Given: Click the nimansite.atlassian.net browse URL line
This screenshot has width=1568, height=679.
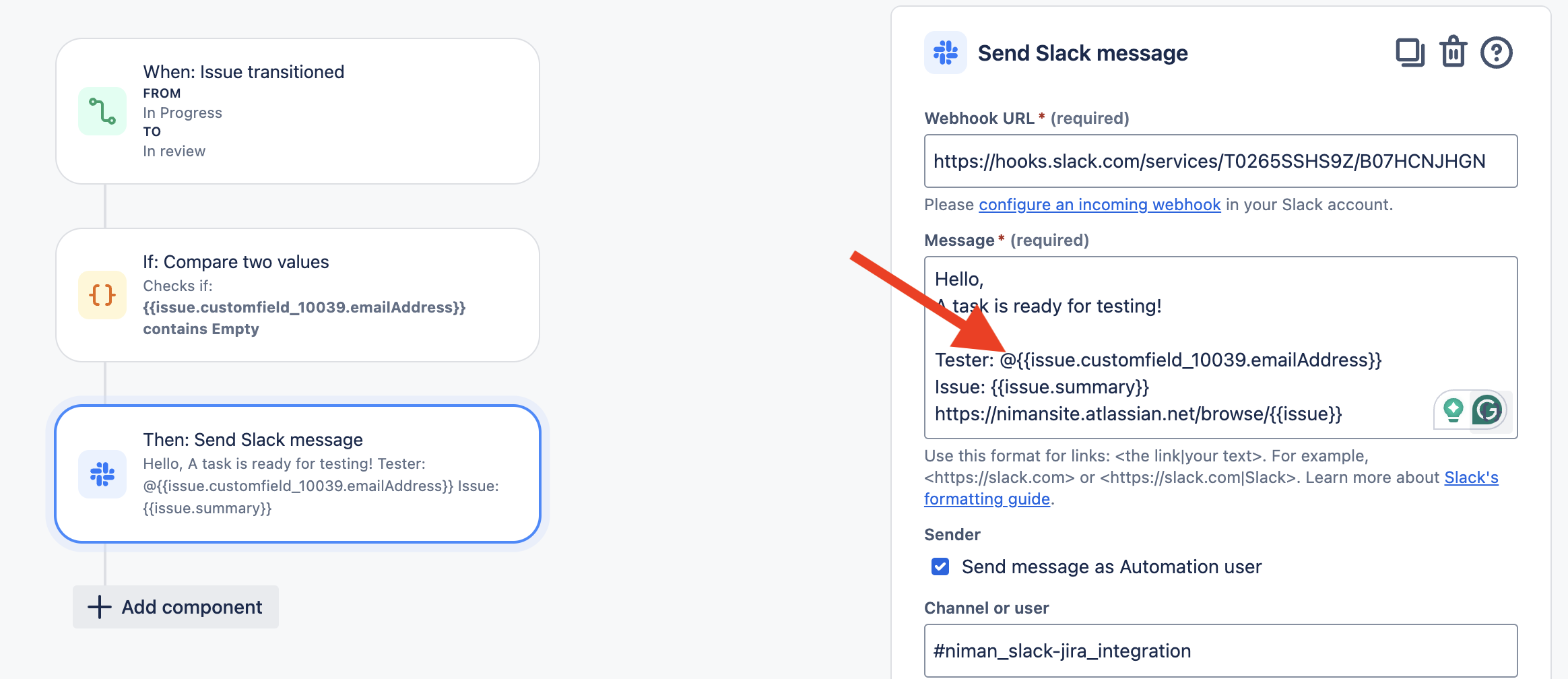Looking at the screenshot, I should [x=1138, y=414].
